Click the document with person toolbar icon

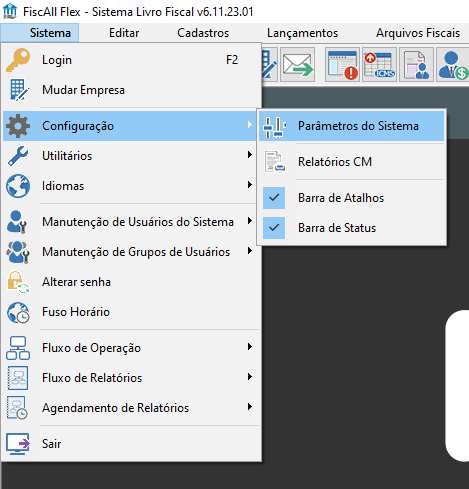point(417,65)
